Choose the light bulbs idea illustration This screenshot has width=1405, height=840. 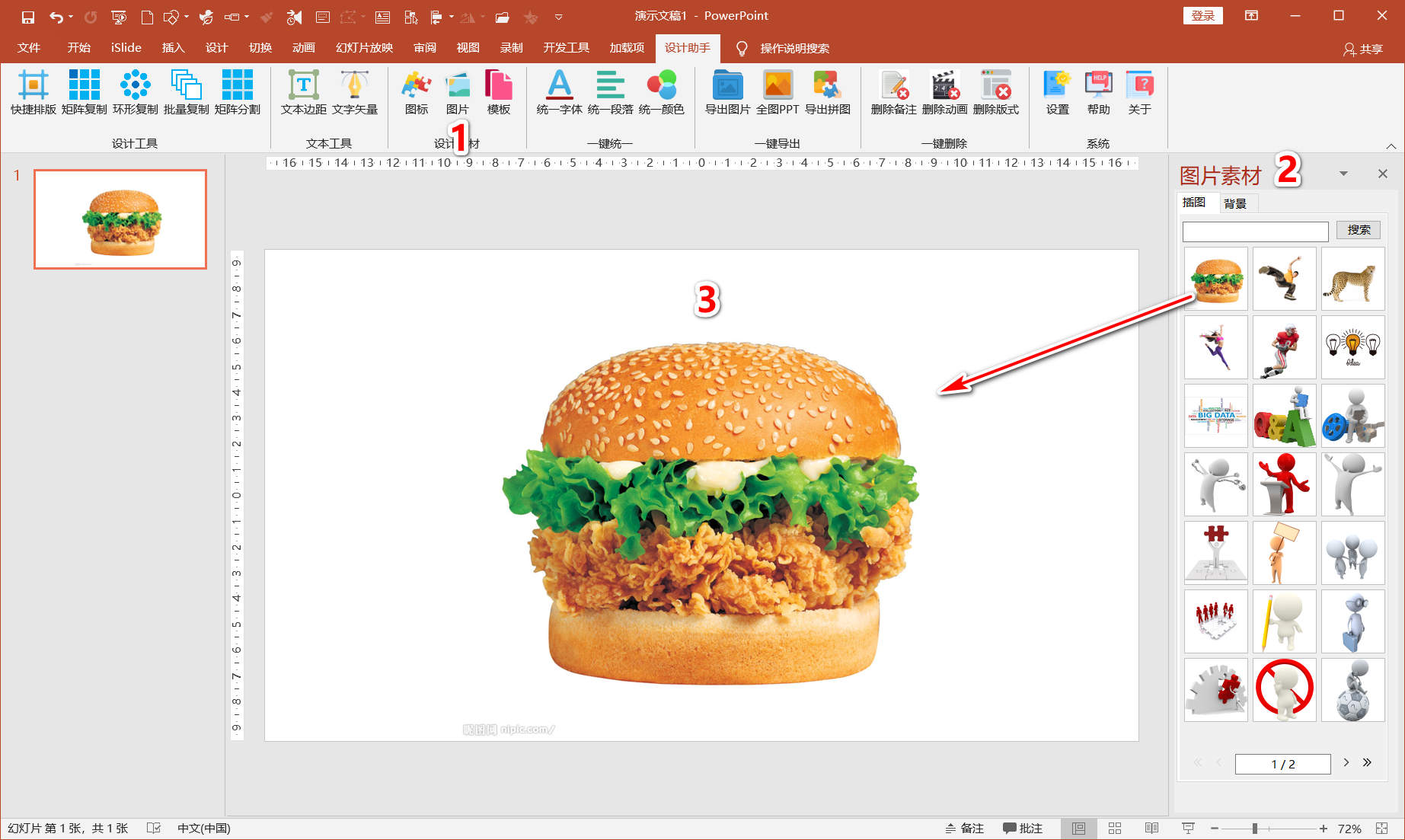(1353, 347)
